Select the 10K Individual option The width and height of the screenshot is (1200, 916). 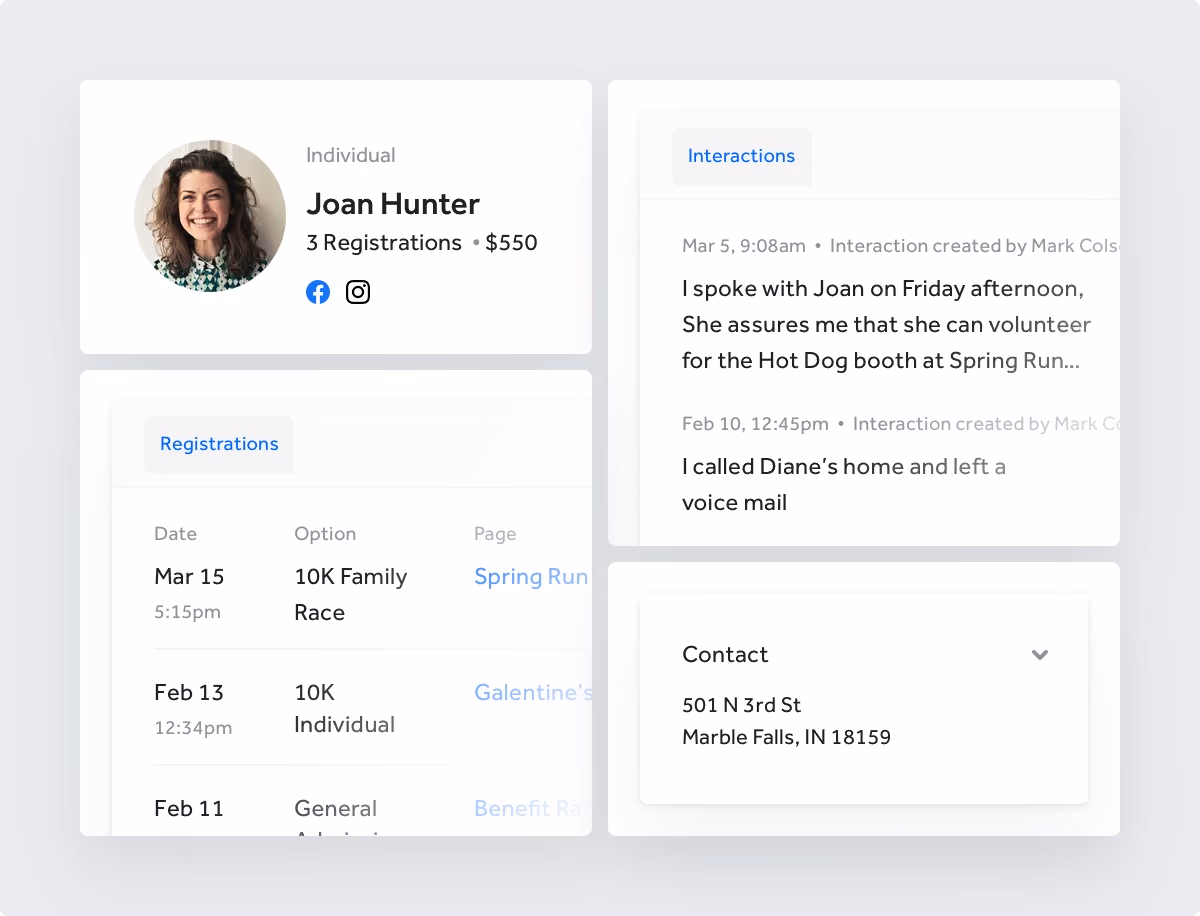click(344, 708)
